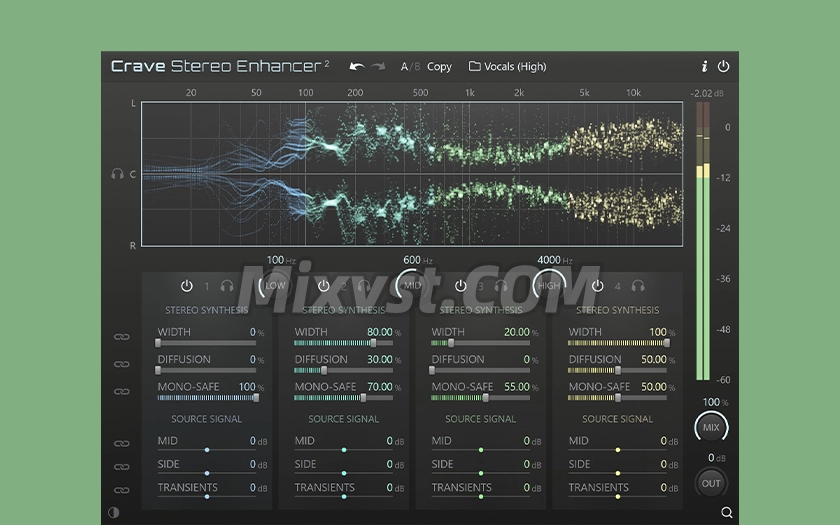Click the link icon for the SIDE row
The width and height of the screenshot is (840, 525).
pyautogui.click(x=122, y=467)
